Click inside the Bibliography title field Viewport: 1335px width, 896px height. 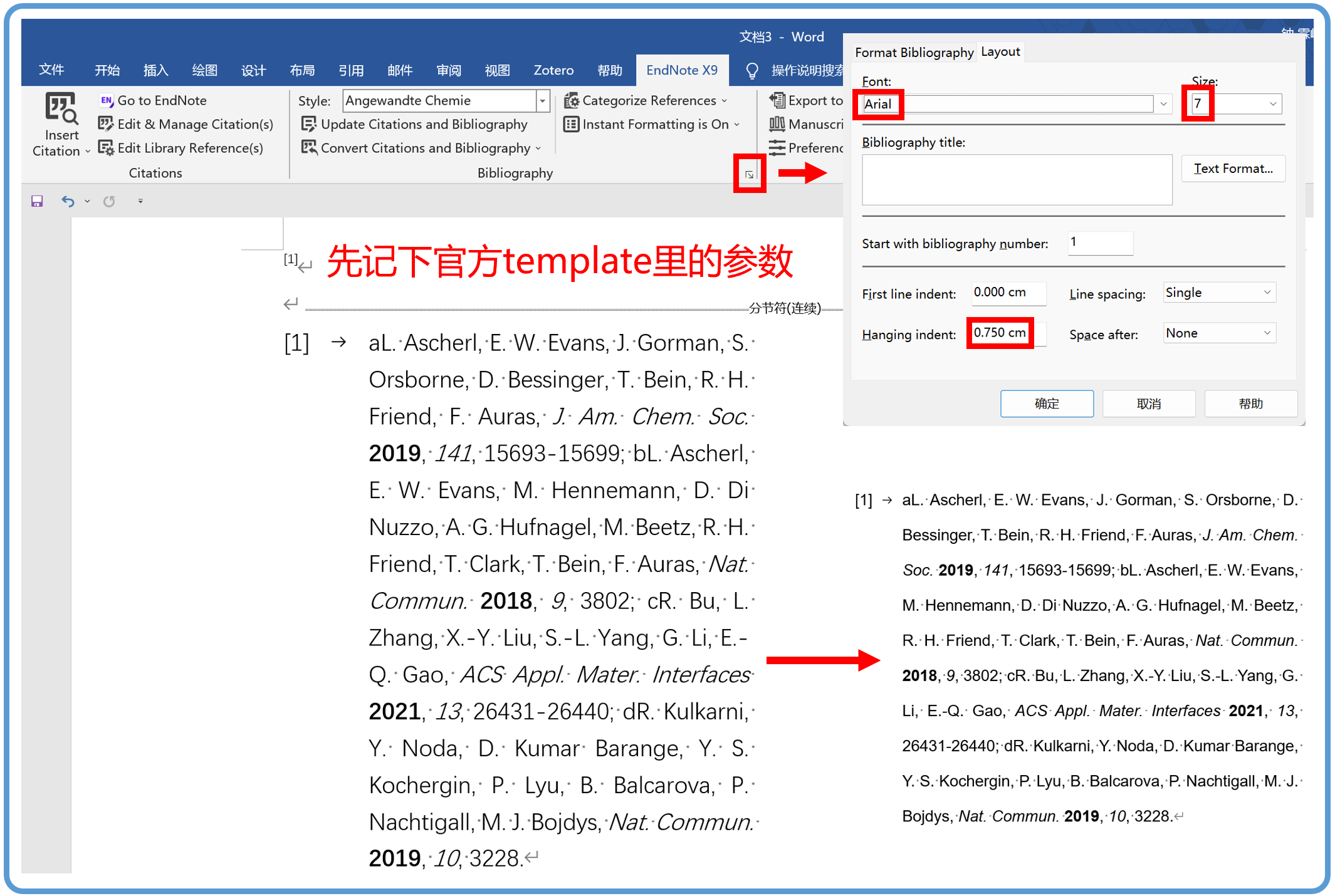[x=1017, y=180]
